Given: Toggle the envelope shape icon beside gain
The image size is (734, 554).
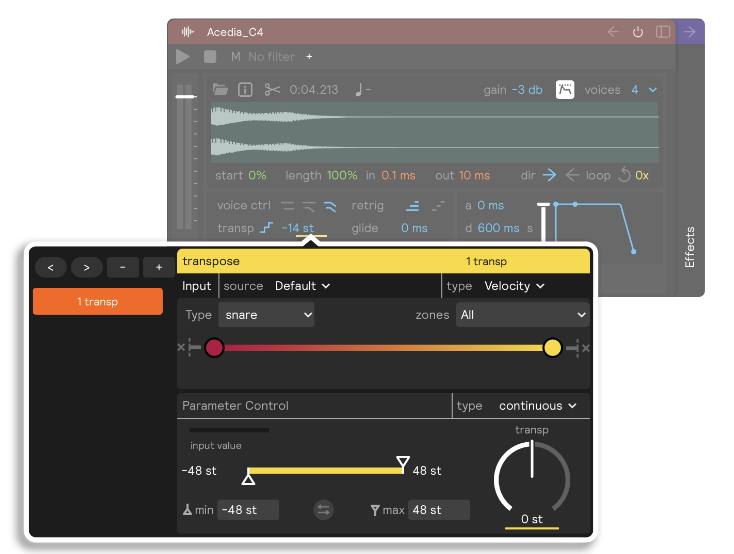Looking at the screenshot, I should [x=565, y=89].
